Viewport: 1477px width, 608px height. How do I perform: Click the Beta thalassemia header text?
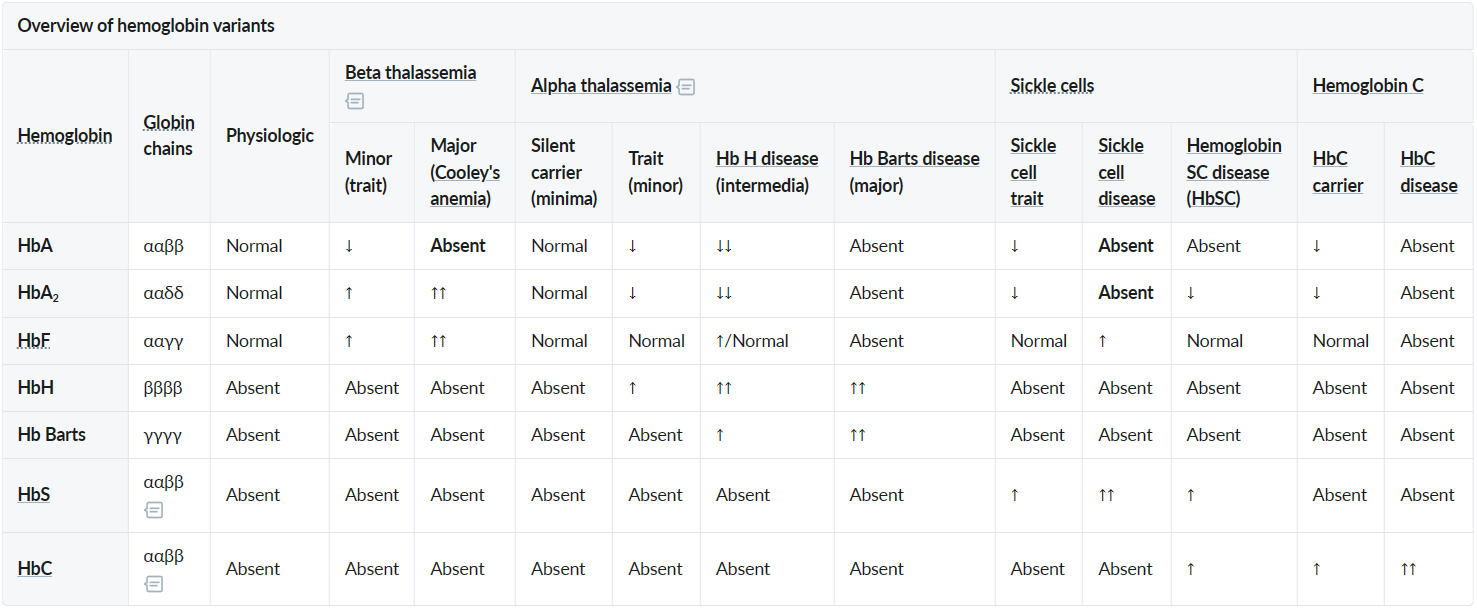pyautogui.click(x=411, y=73)
